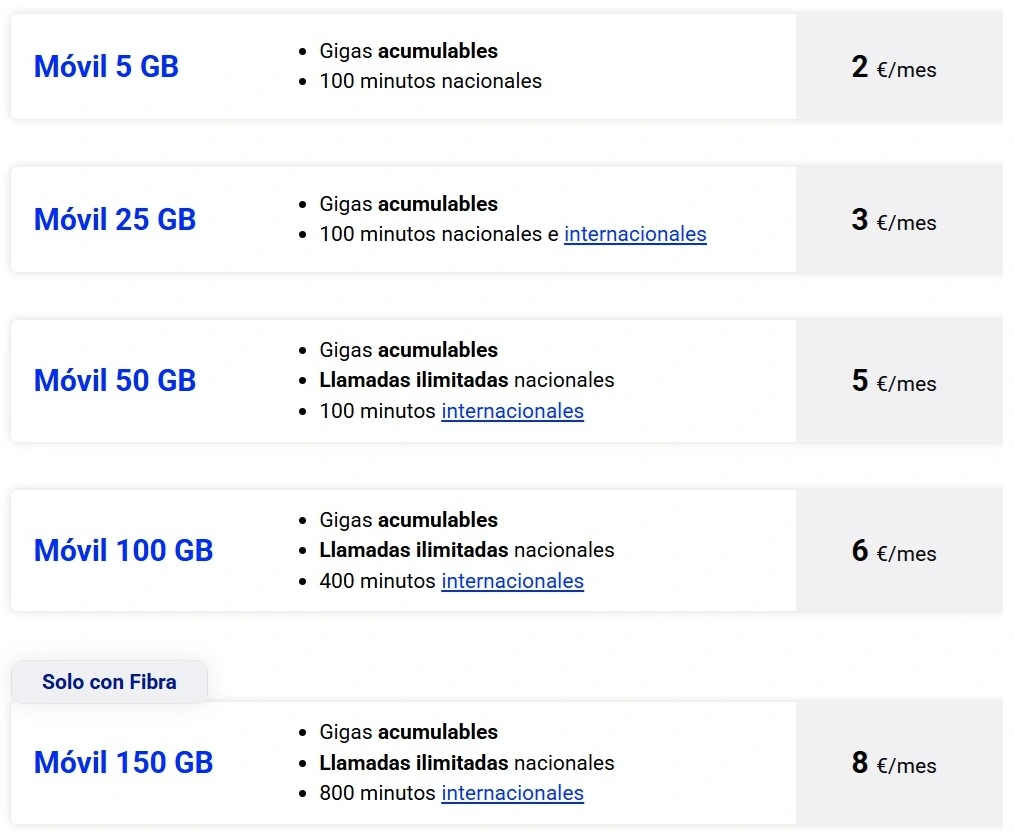Choose the Móvil 150 GB plan heading
Viewport: 1014px width, 839px height.
(x=124, y=763)
